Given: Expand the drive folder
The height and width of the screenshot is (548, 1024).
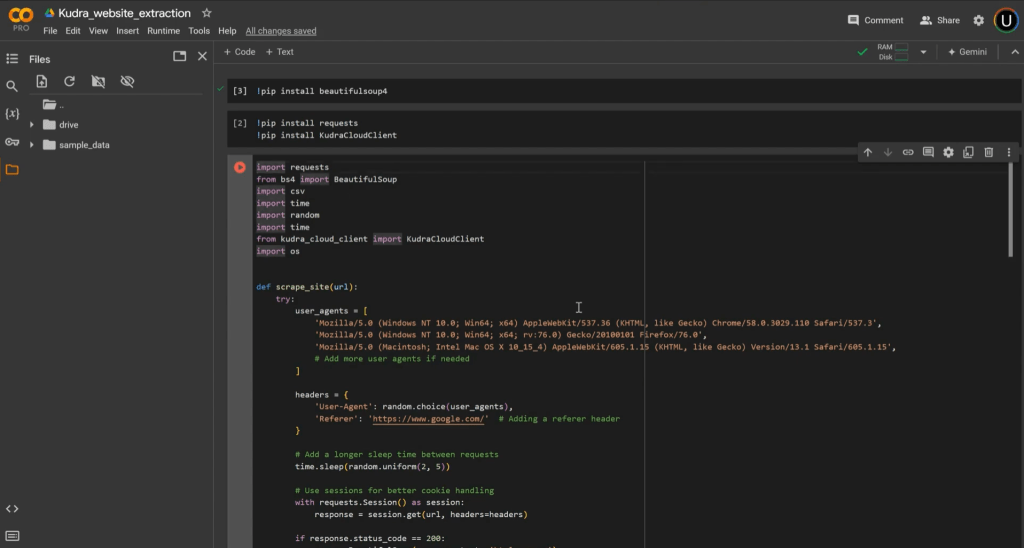Looking at the screenshot, I should pyautogui.click(x=31, y=125).
